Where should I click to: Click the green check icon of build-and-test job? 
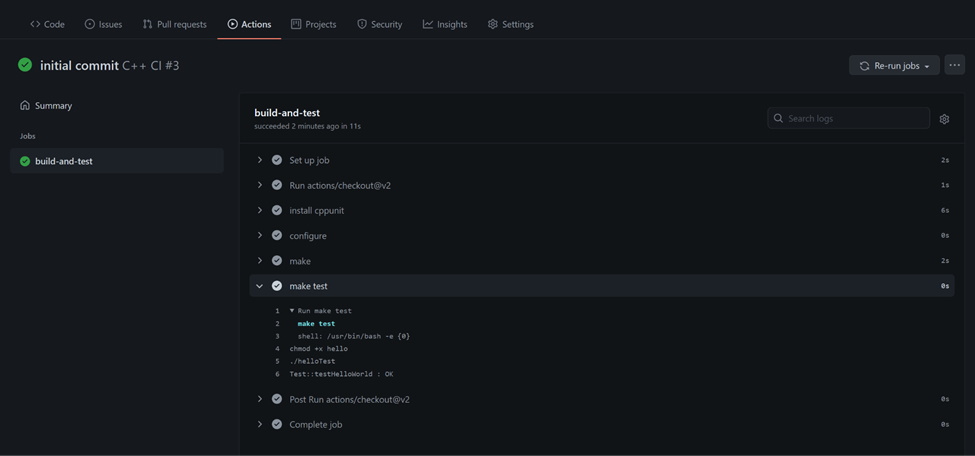25,161
